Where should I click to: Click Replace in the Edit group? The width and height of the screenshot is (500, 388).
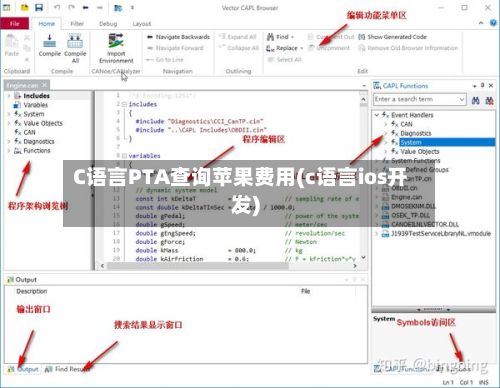282,48
